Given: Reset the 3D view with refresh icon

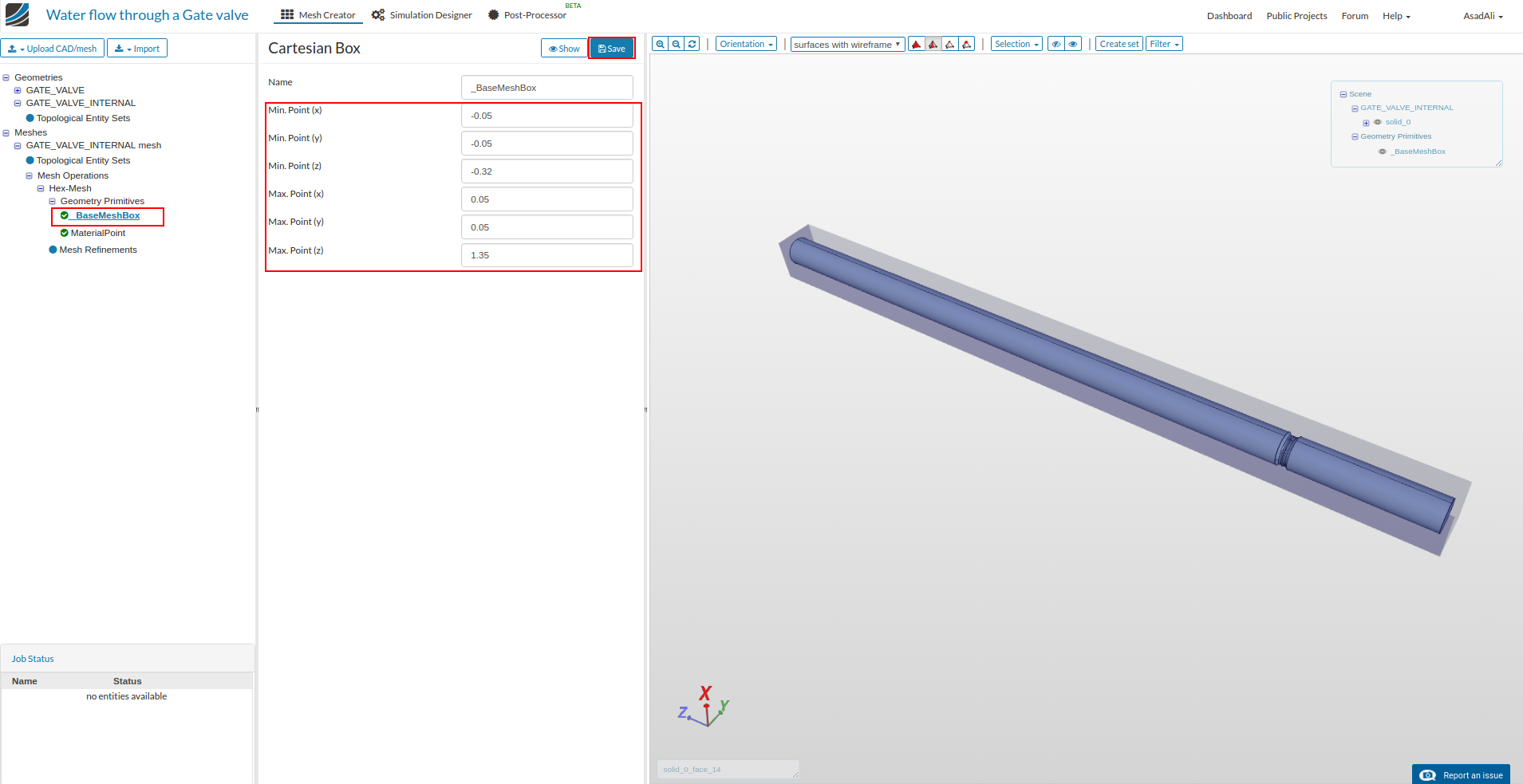Looking at the screenshot, I should [692, 44].
